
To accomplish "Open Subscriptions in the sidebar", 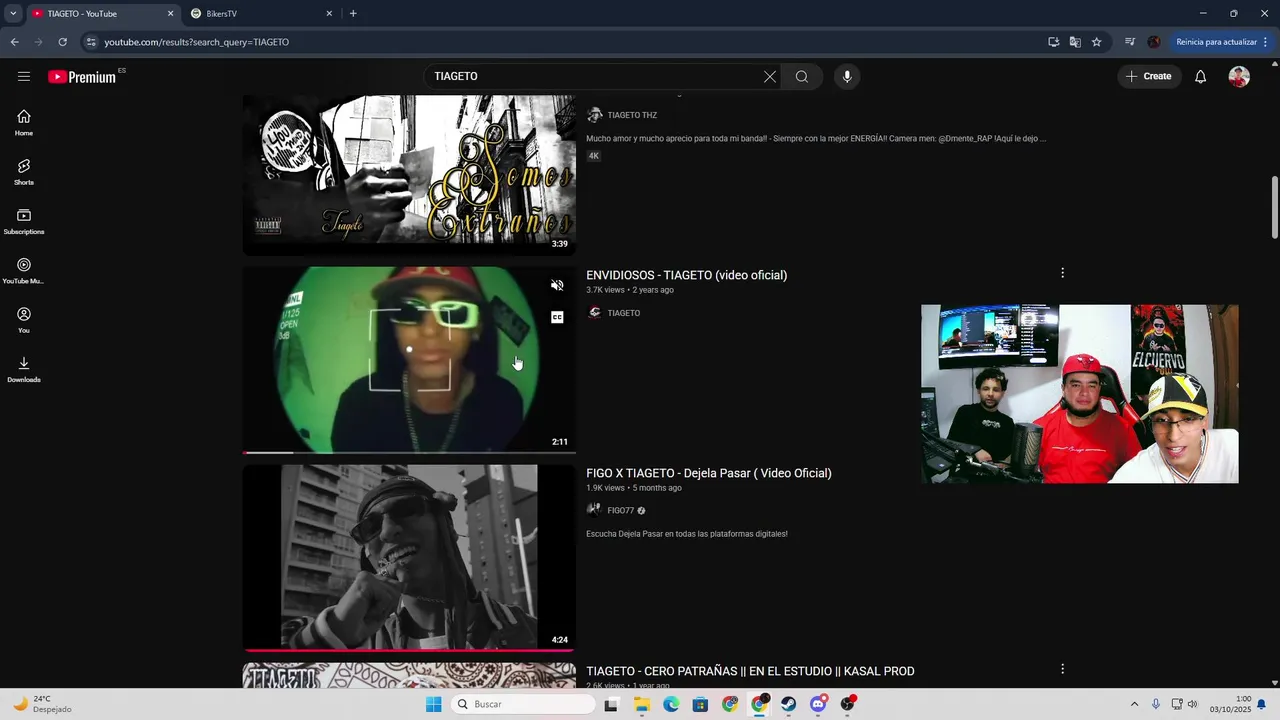I will coord(24,221).
